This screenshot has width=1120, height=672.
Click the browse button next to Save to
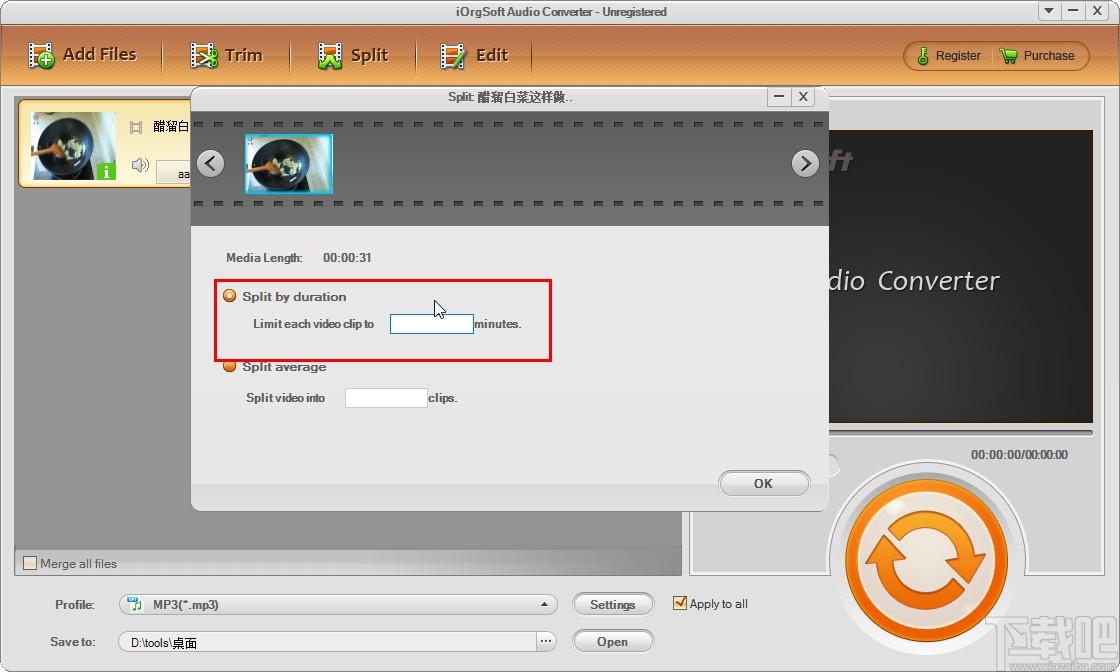[545, 641]
